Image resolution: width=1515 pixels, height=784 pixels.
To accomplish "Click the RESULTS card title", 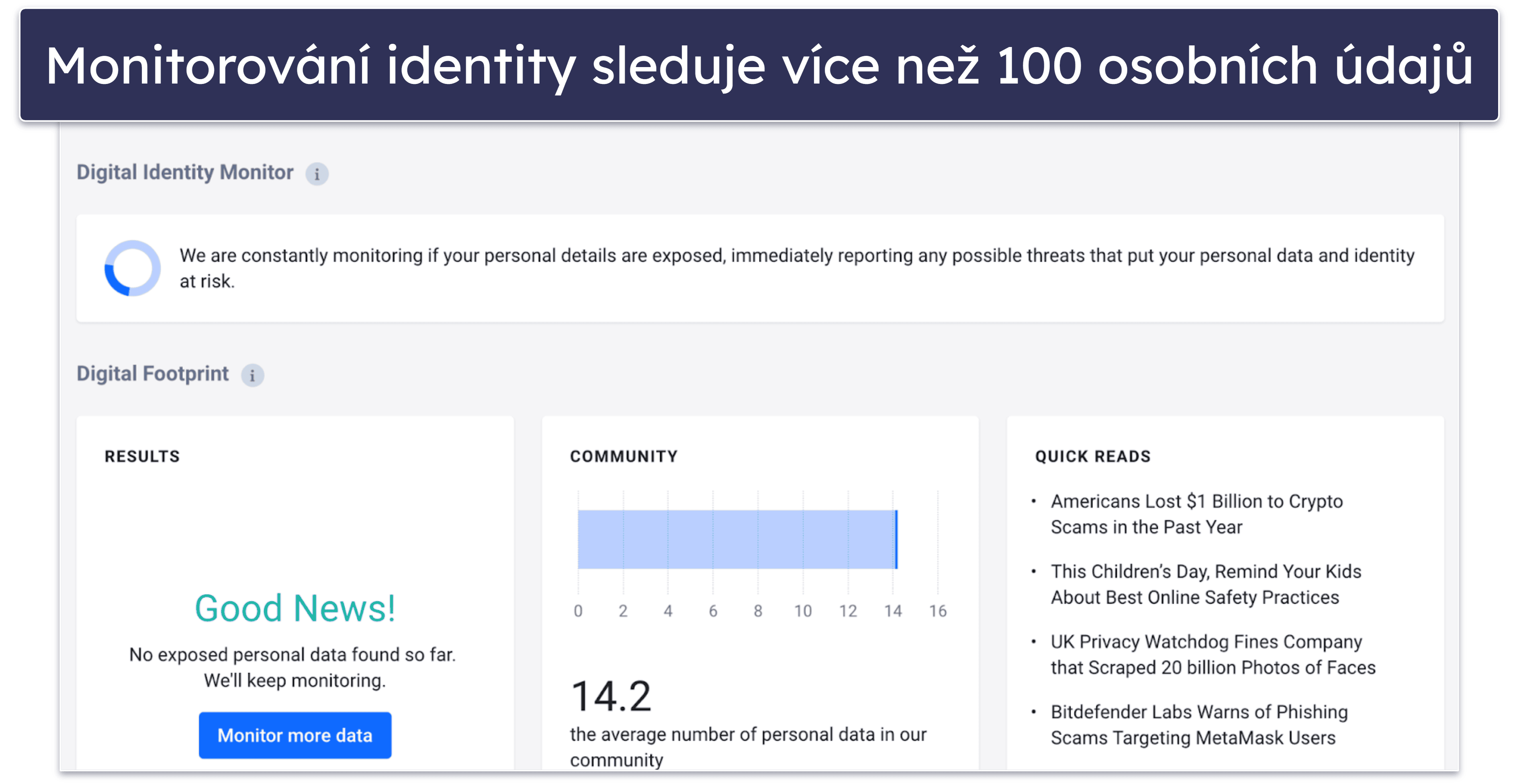I will (x=142, y=456).
